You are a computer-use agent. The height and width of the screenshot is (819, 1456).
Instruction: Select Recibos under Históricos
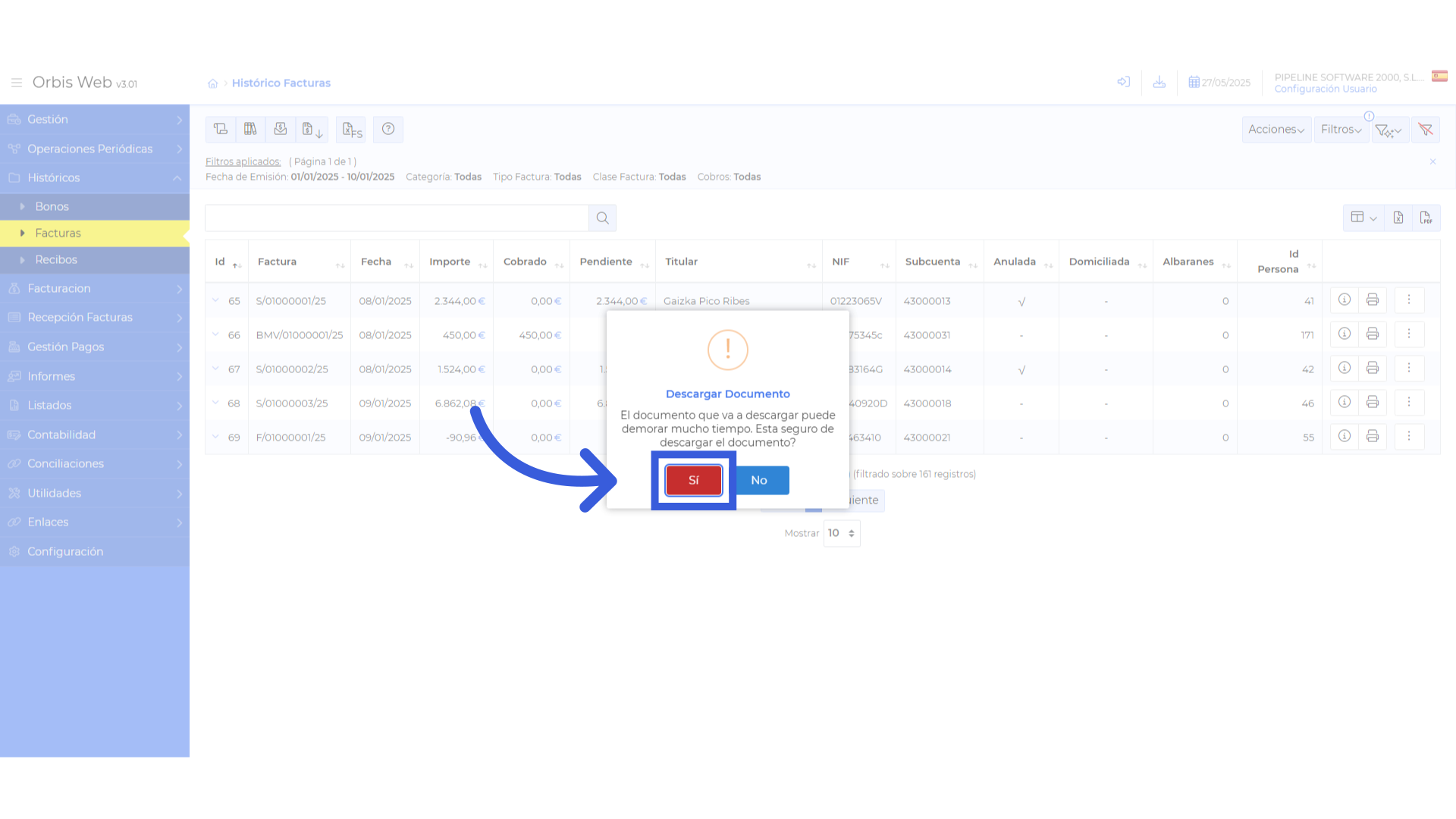(x=95, y=259)
